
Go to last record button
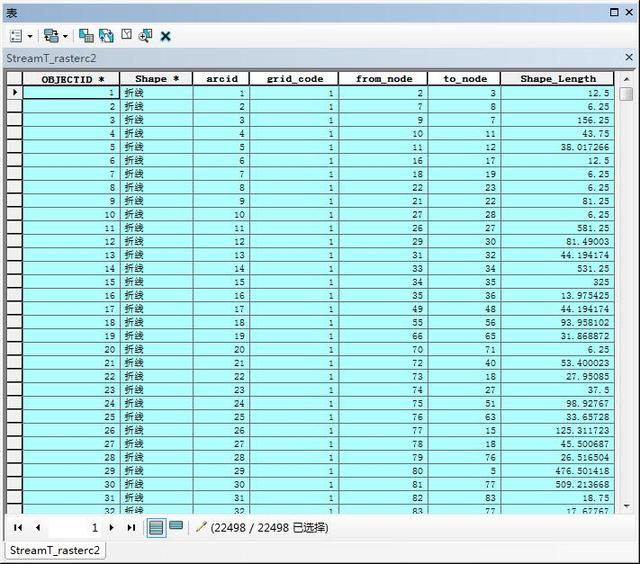[x=131, y=527]
